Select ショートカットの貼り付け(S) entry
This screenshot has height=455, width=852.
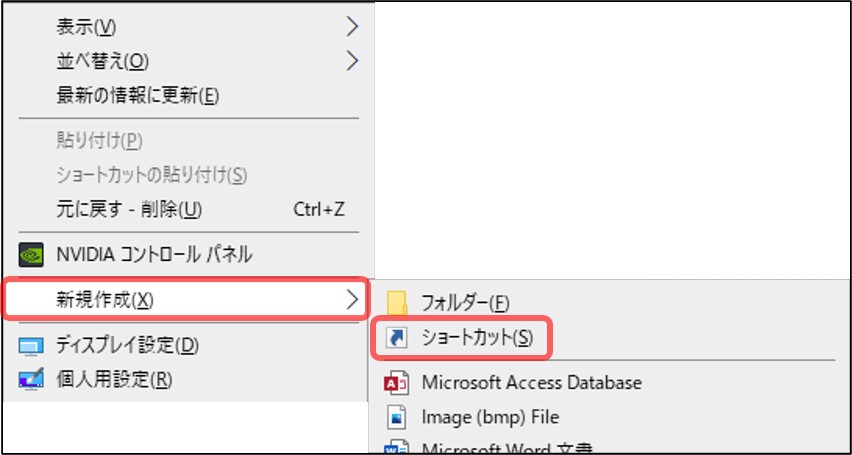152,175
